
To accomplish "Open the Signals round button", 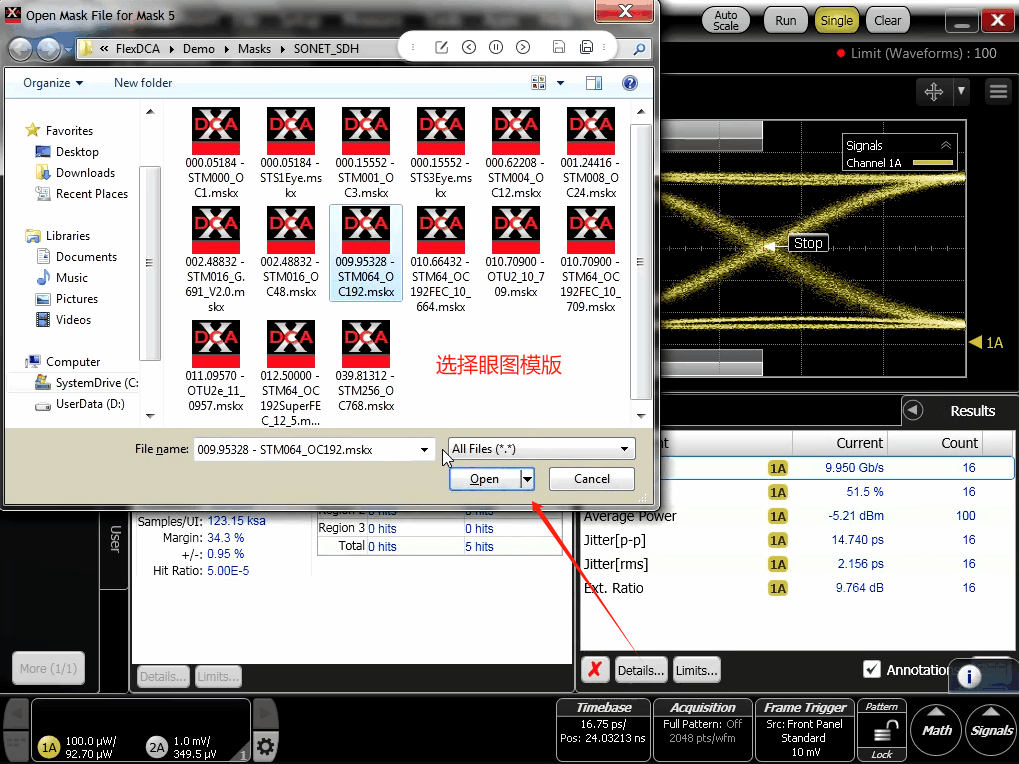I will tap(992, 730).
